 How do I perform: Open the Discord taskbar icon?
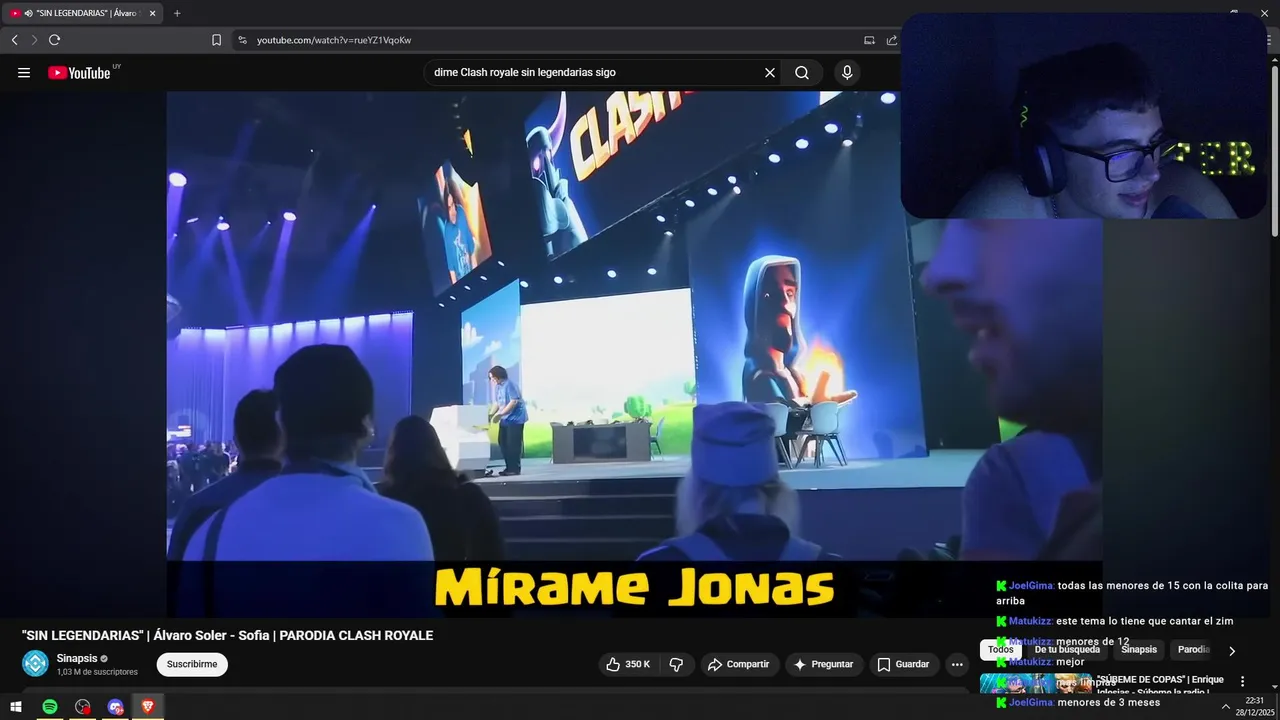click(115, 707)
